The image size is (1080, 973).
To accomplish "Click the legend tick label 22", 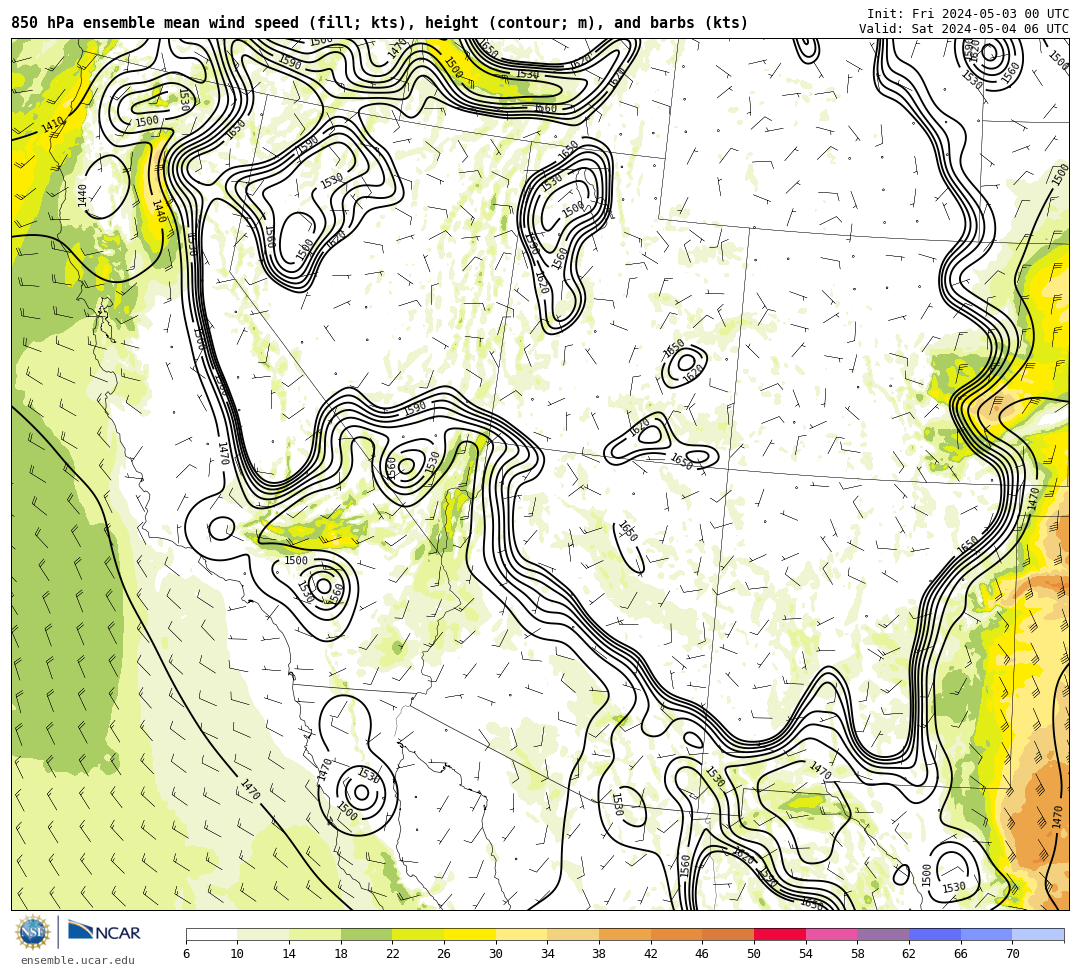I will (392, 954).
